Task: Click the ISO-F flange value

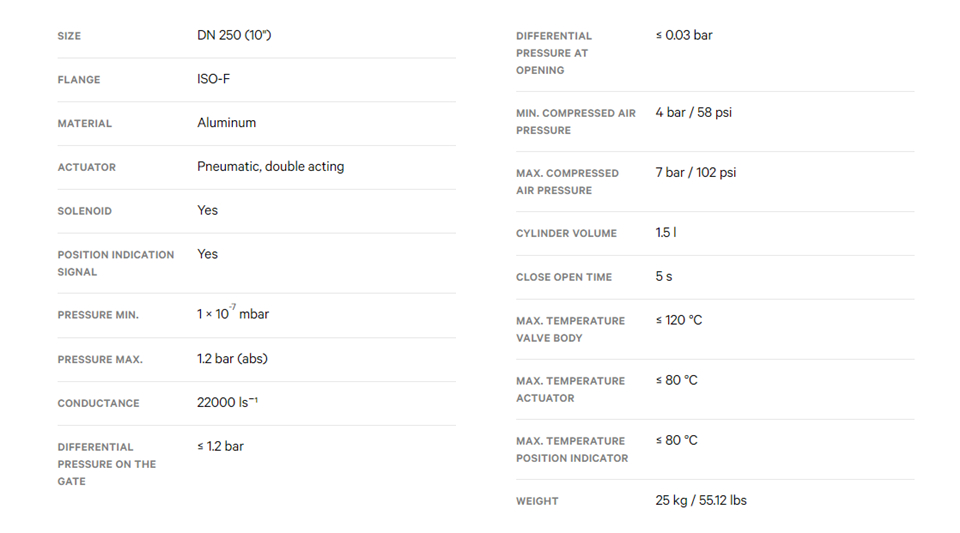Action: pyautogui.click(x=214, y=79)
